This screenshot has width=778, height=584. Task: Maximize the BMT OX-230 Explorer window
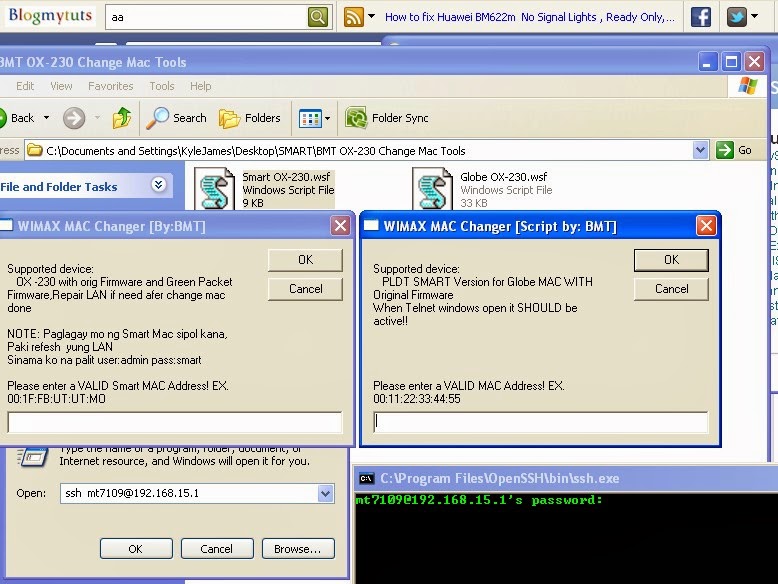click(731, 62)
